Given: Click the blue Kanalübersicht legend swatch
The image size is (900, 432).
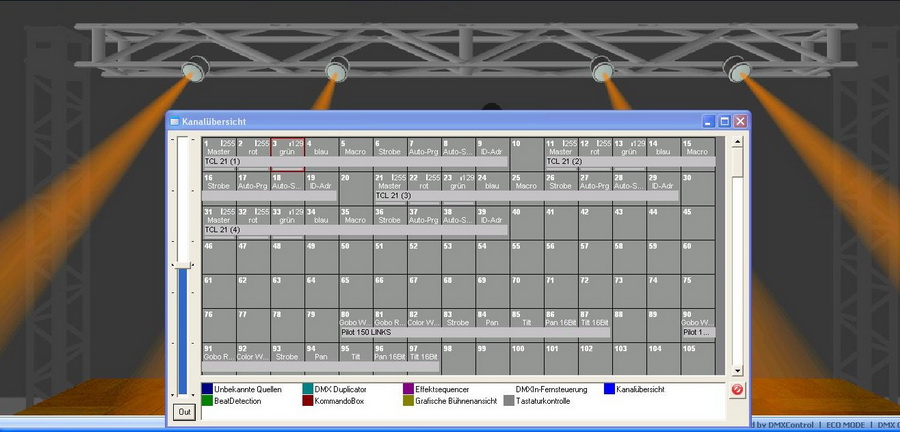Looking at the screenshot, I should [x=610, y=389].
